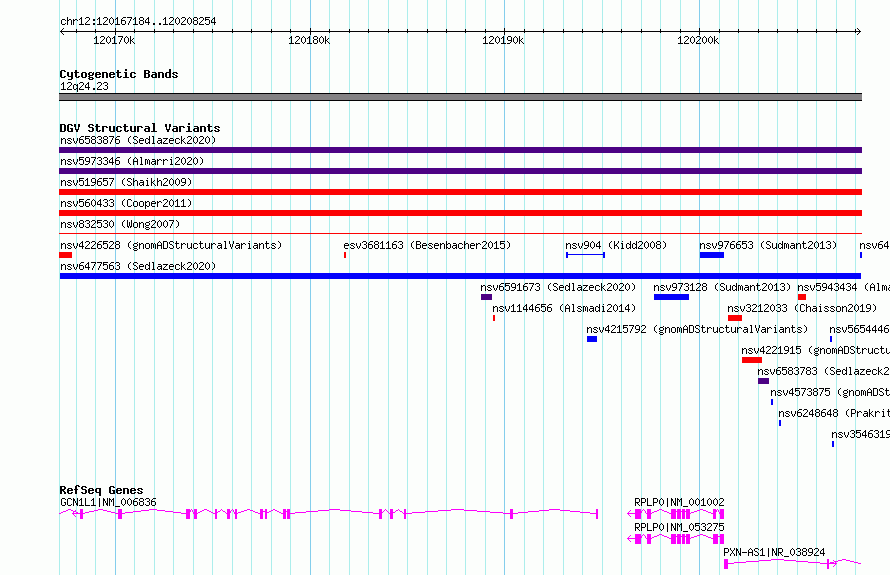Click the small red nsv4226528 bar
Screen dimensions: 890x575
(x=65, y=255)
